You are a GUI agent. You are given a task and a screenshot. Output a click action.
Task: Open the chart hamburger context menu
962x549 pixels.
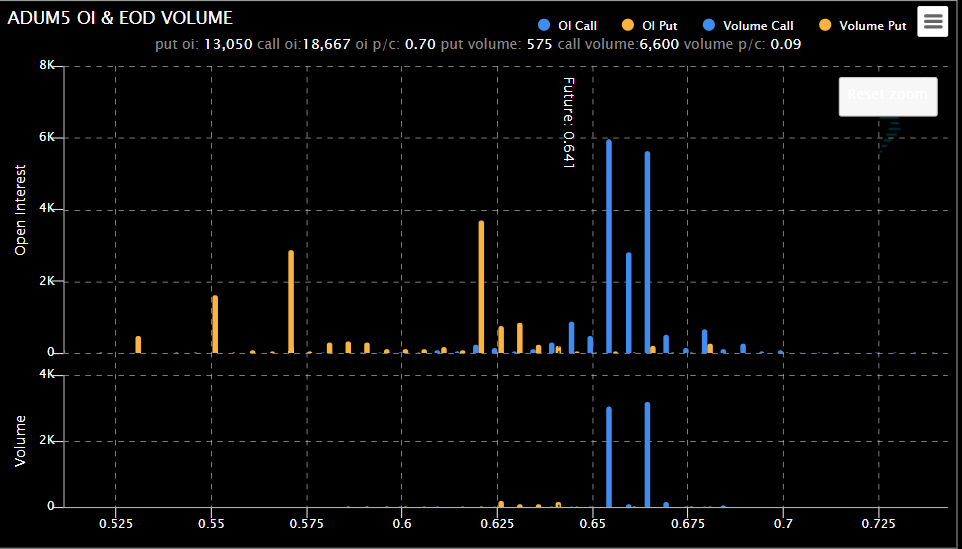click(x=933, y=21)
